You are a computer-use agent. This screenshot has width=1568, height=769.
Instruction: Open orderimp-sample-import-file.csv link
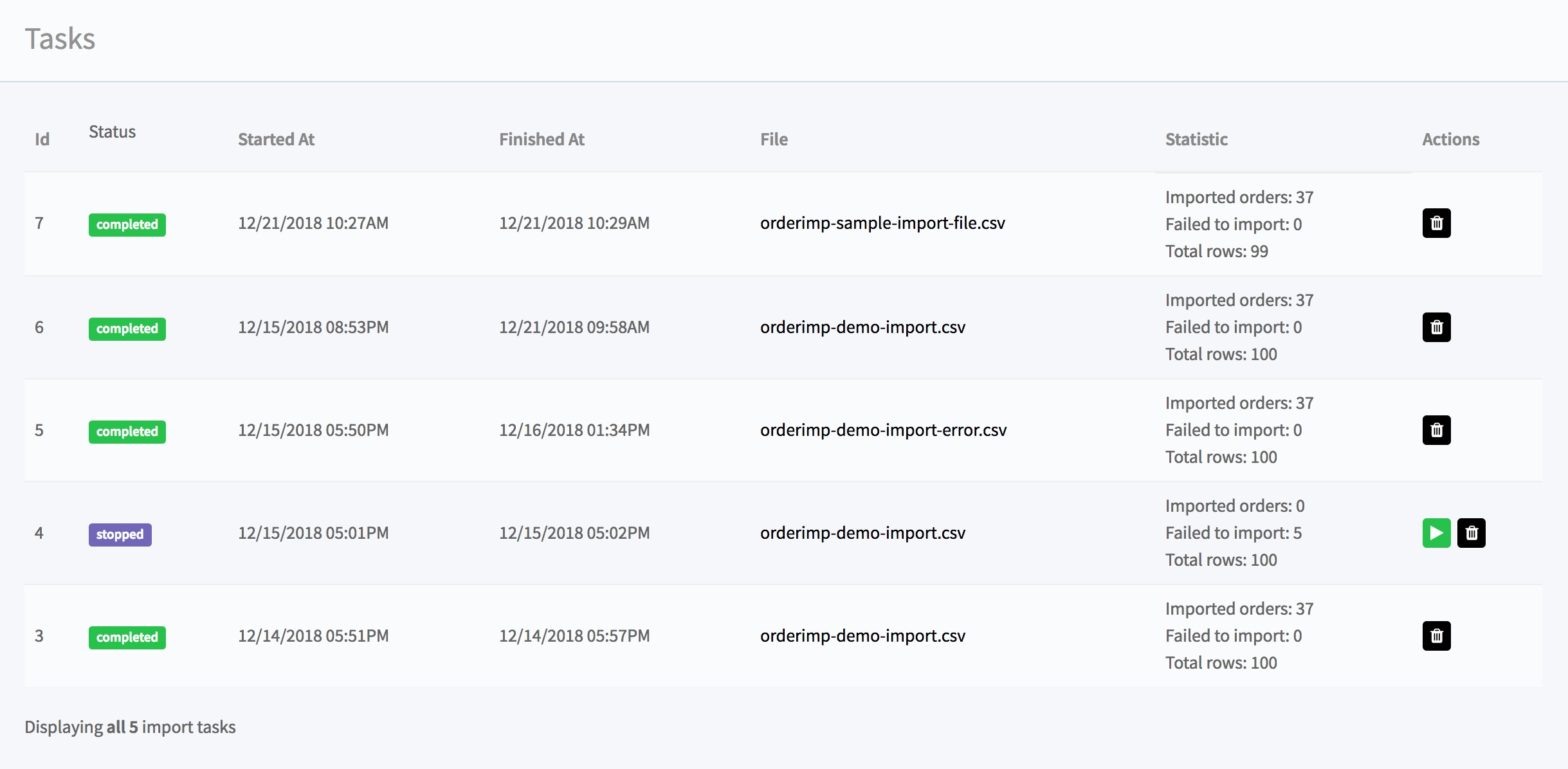(882, 223)
